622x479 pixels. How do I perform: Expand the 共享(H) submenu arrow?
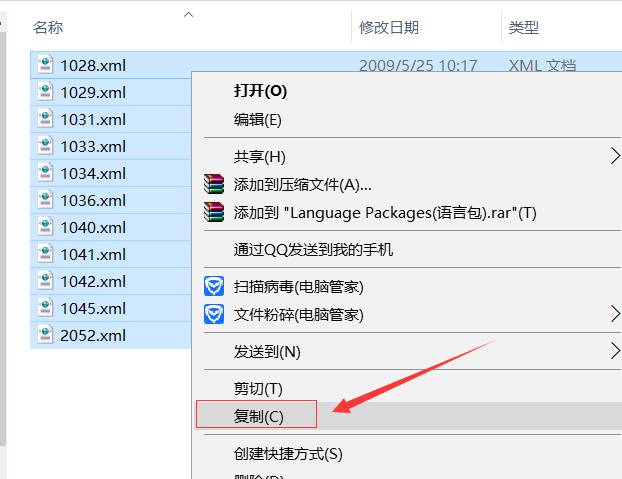click(614, 156)
